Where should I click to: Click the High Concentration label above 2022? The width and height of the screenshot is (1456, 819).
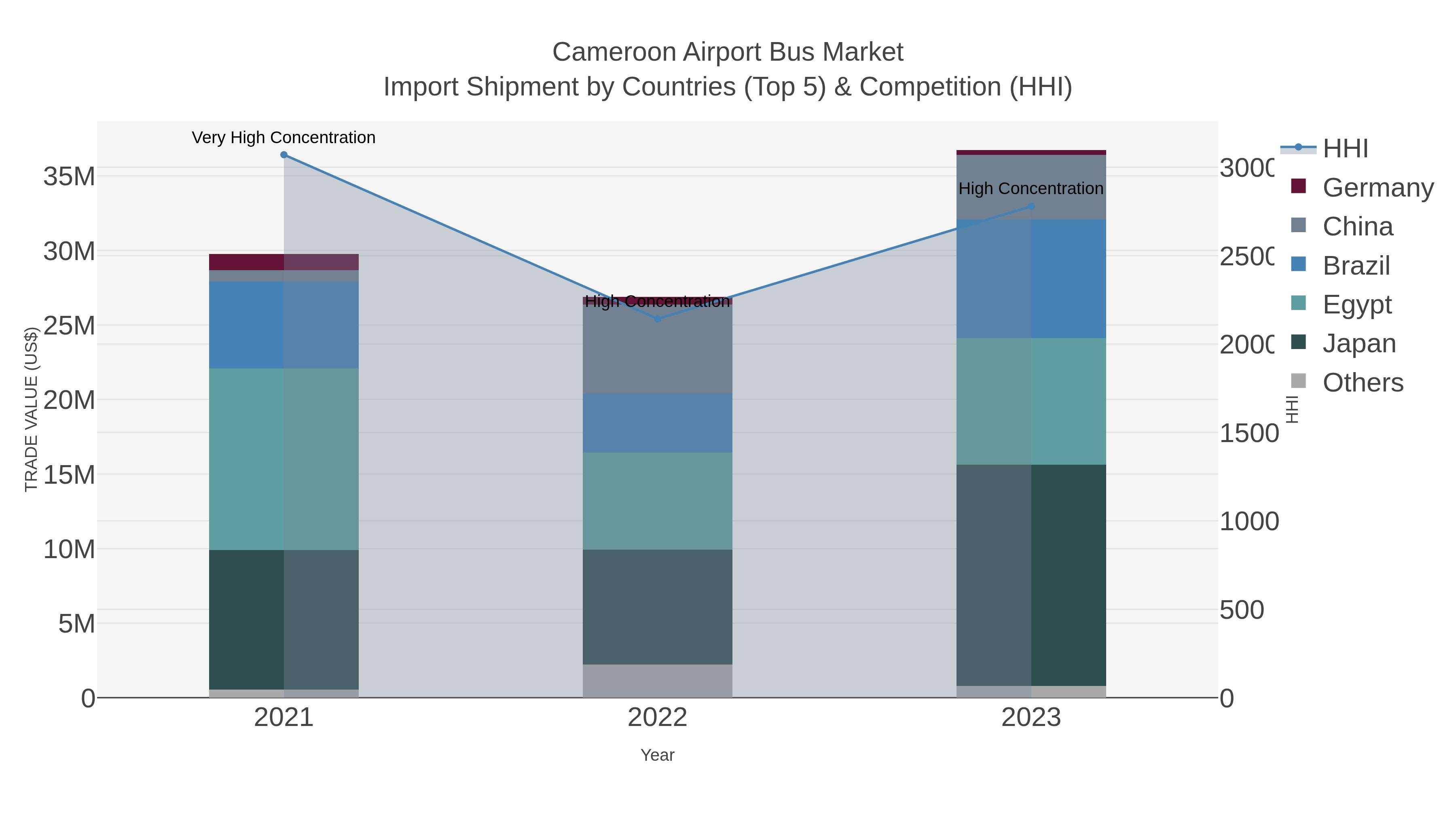coord(657,301)
